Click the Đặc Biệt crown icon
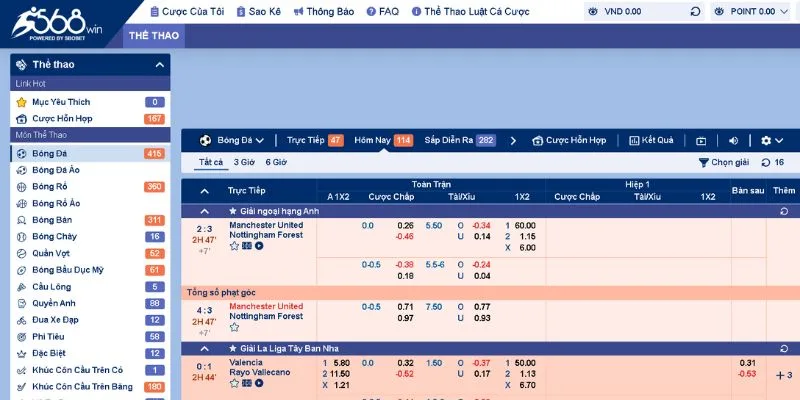This screenshot has width=800, height=400. [x=21, y=354]
